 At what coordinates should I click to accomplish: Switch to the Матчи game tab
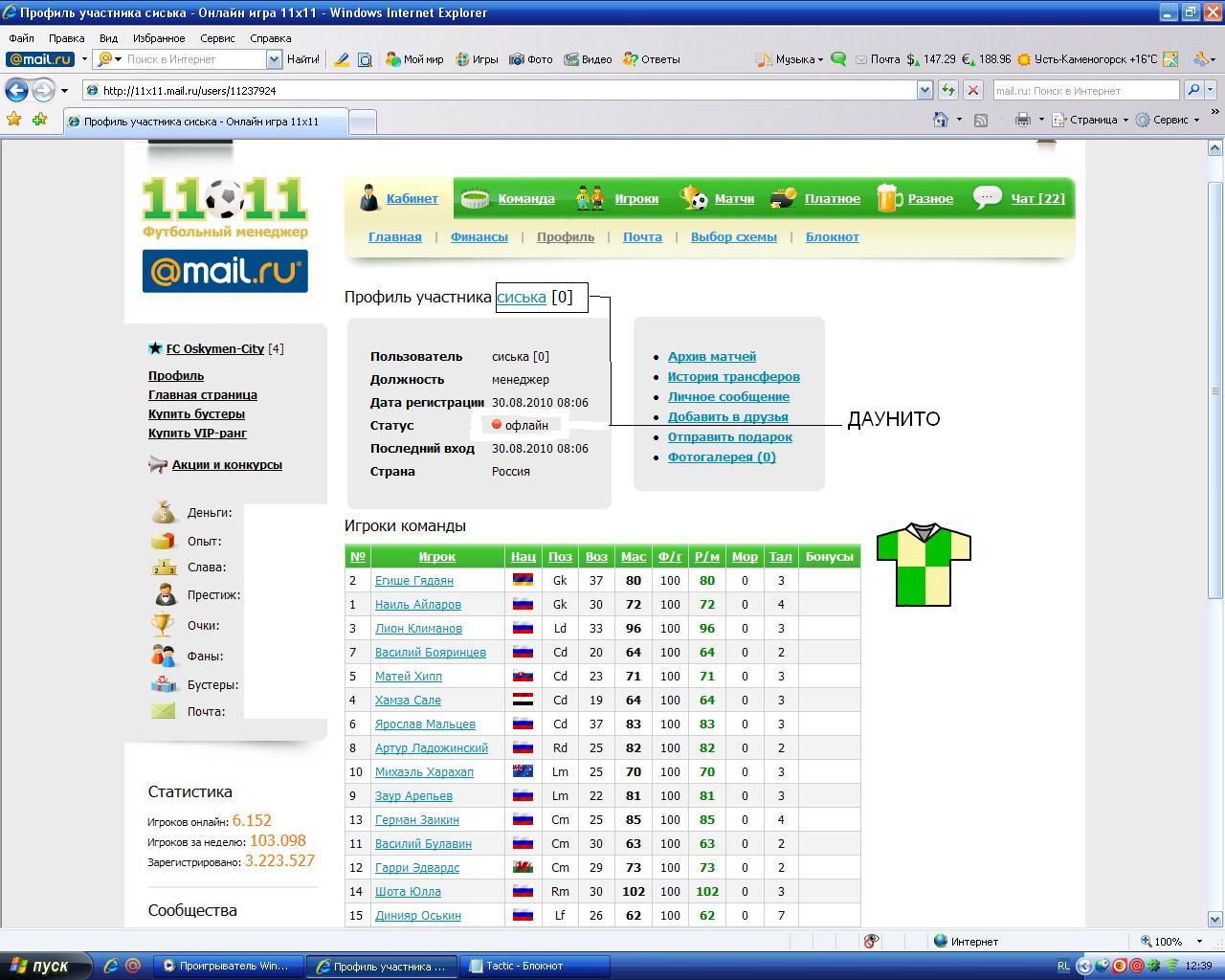point(733,199)
